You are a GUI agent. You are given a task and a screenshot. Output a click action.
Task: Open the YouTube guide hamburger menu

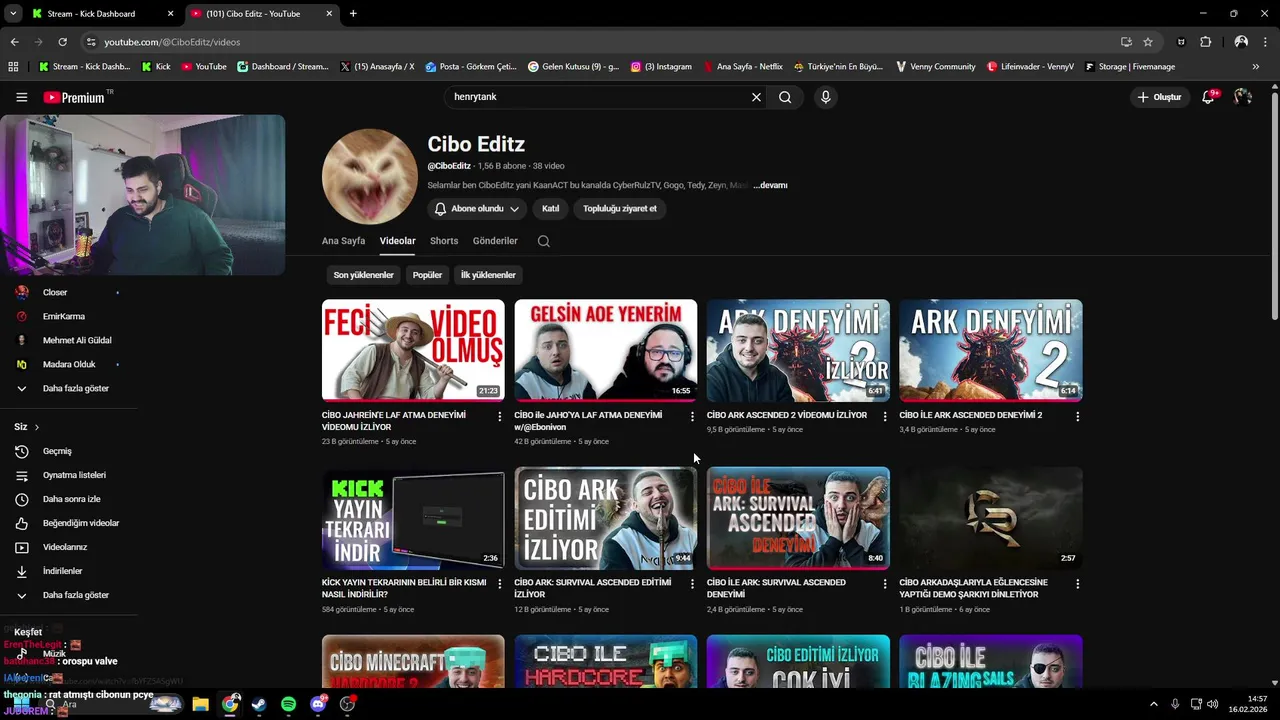click(x=21, y=97)
